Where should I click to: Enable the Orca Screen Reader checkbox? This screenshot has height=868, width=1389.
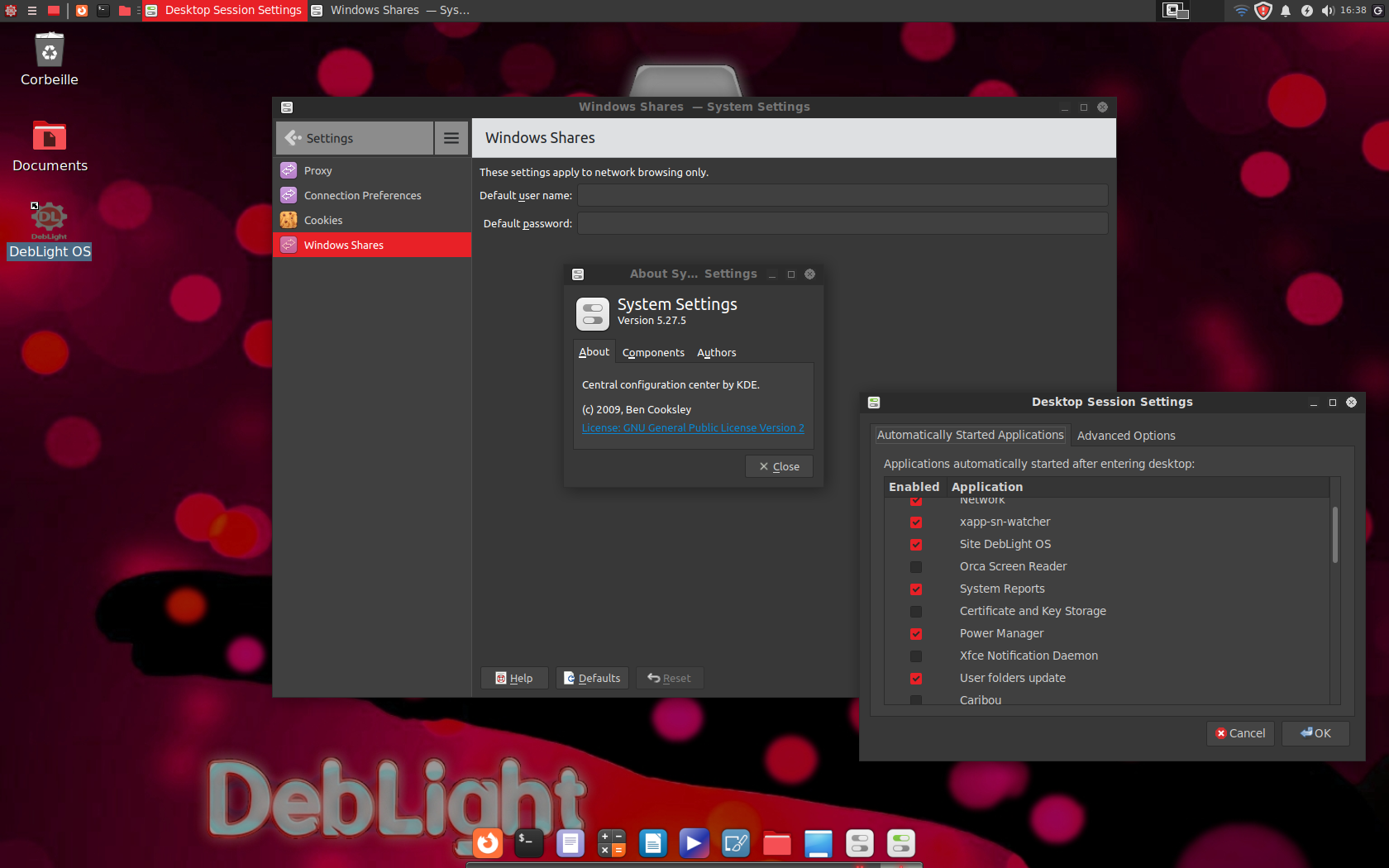point(916,567)
